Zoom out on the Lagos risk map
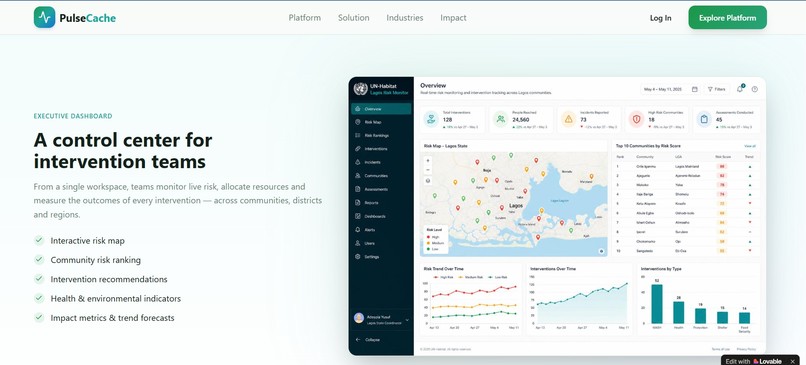 [x=428, y=170]
